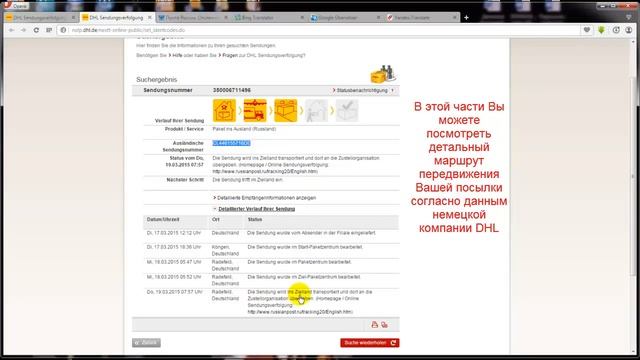Screen dimensions: 640x360
Task: Click the greyed delivery stage icon
Action: pos(316,110)
